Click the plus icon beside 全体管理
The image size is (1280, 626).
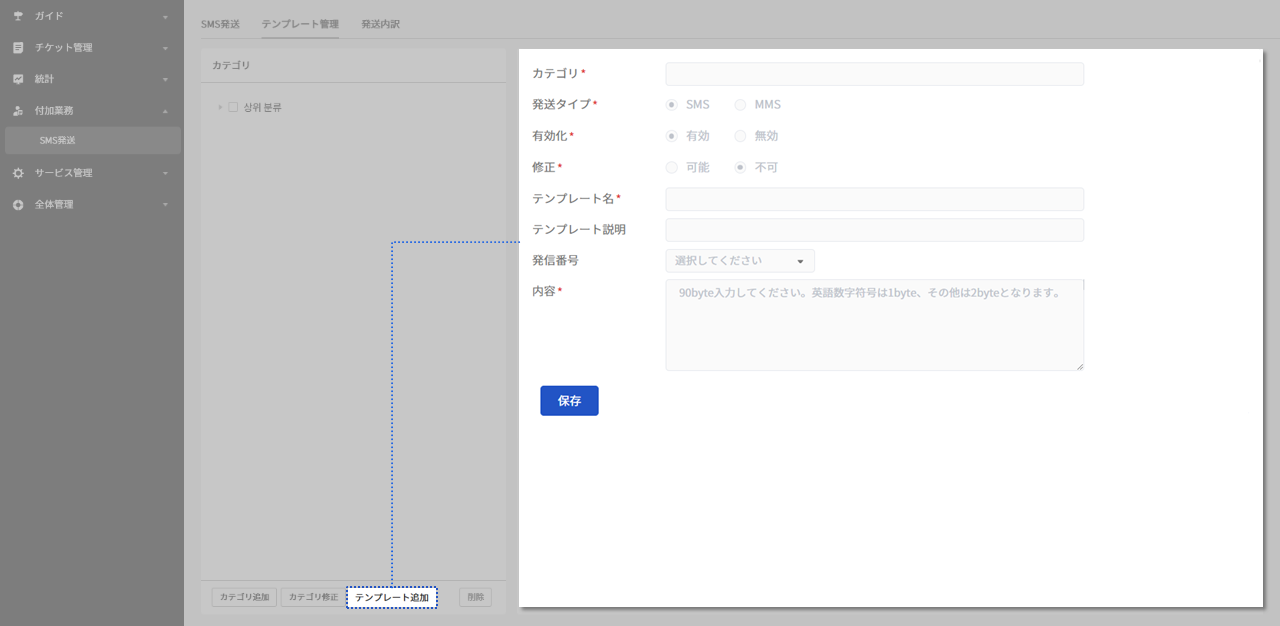18,204
